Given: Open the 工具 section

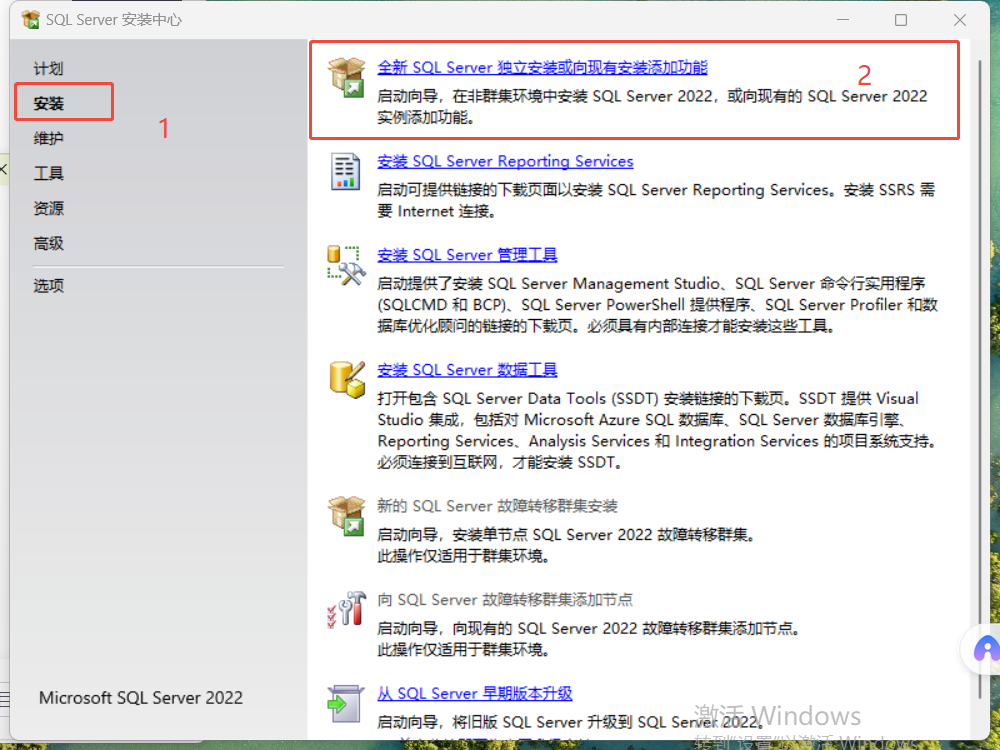Looking at the screenshot, I should pyautogui.click(x=48, y=172).
